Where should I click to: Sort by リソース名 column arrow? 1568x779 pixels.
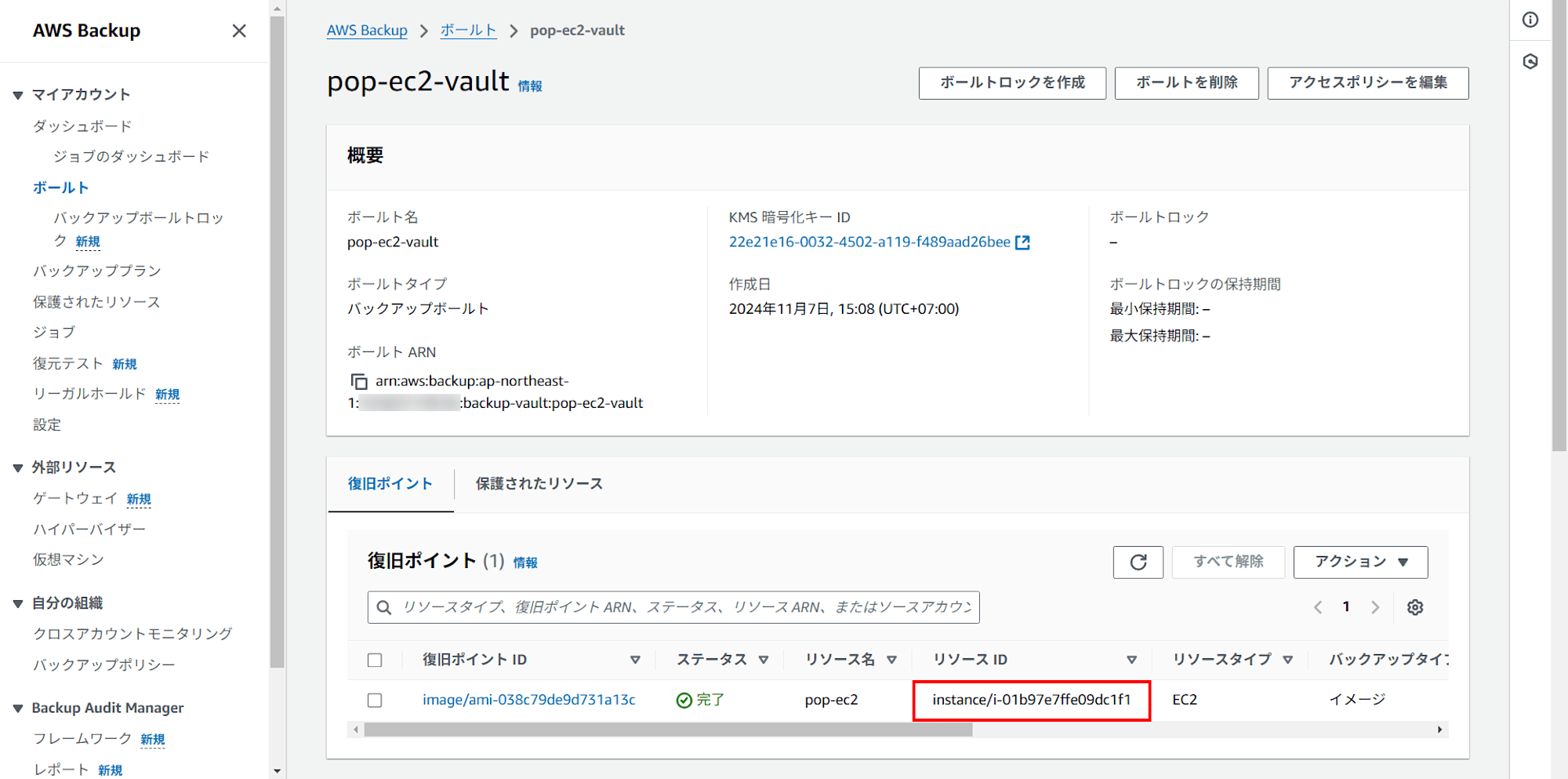[891, 660]
